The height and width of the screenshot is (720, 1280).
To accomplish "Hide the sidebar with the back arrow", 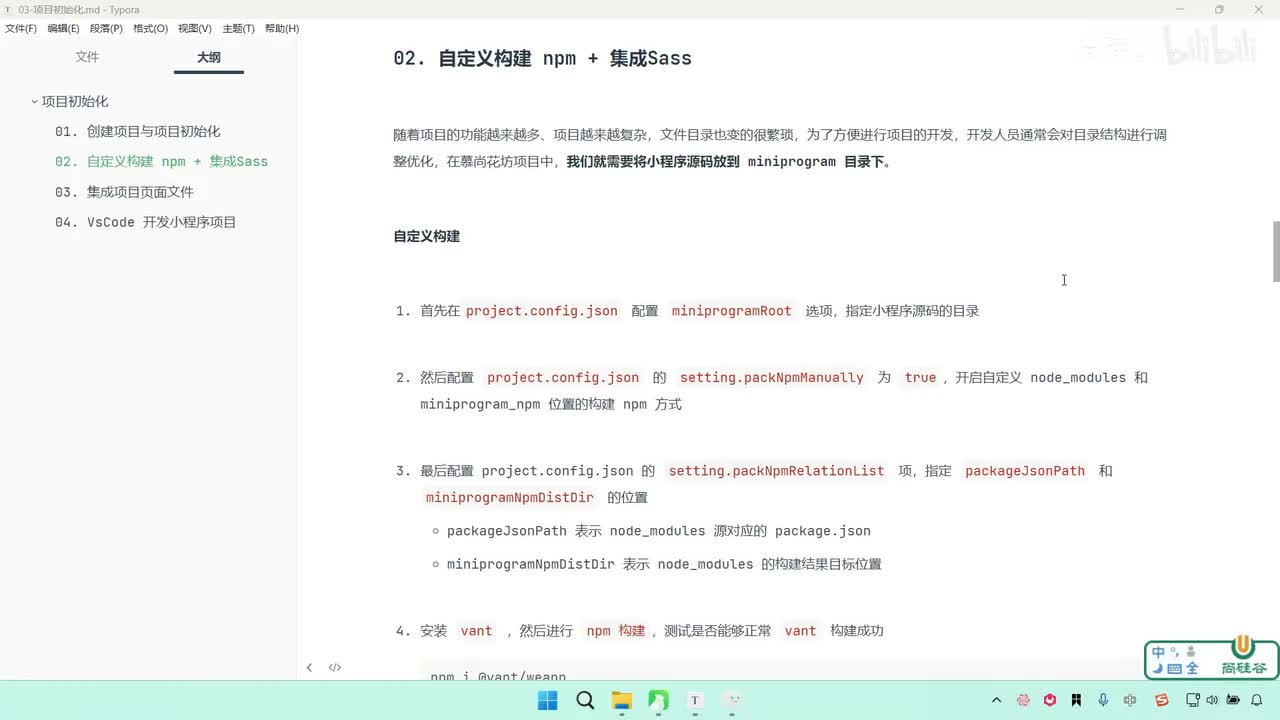I will 309,667.
